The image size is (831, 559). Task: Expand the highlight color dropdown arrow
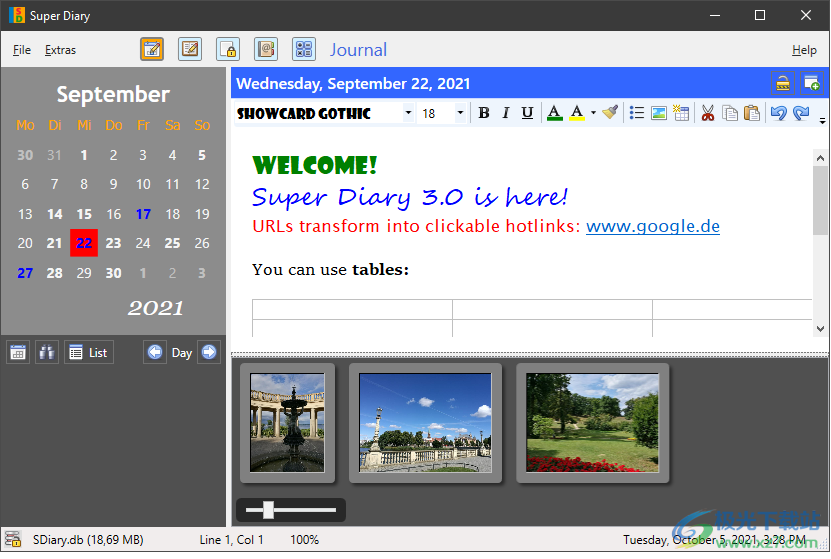593,113
